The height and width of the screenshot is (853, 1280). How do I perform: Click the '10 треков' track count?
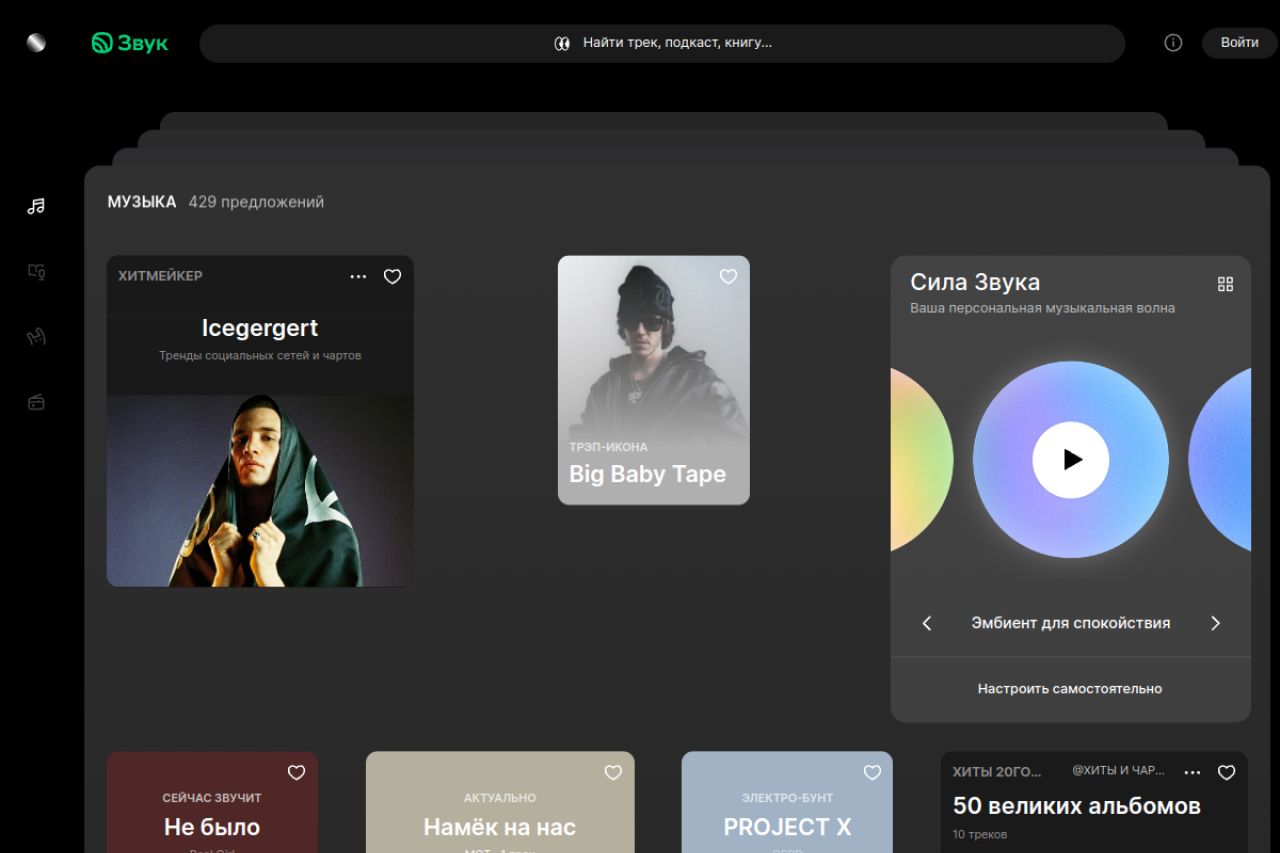(980, 834)
